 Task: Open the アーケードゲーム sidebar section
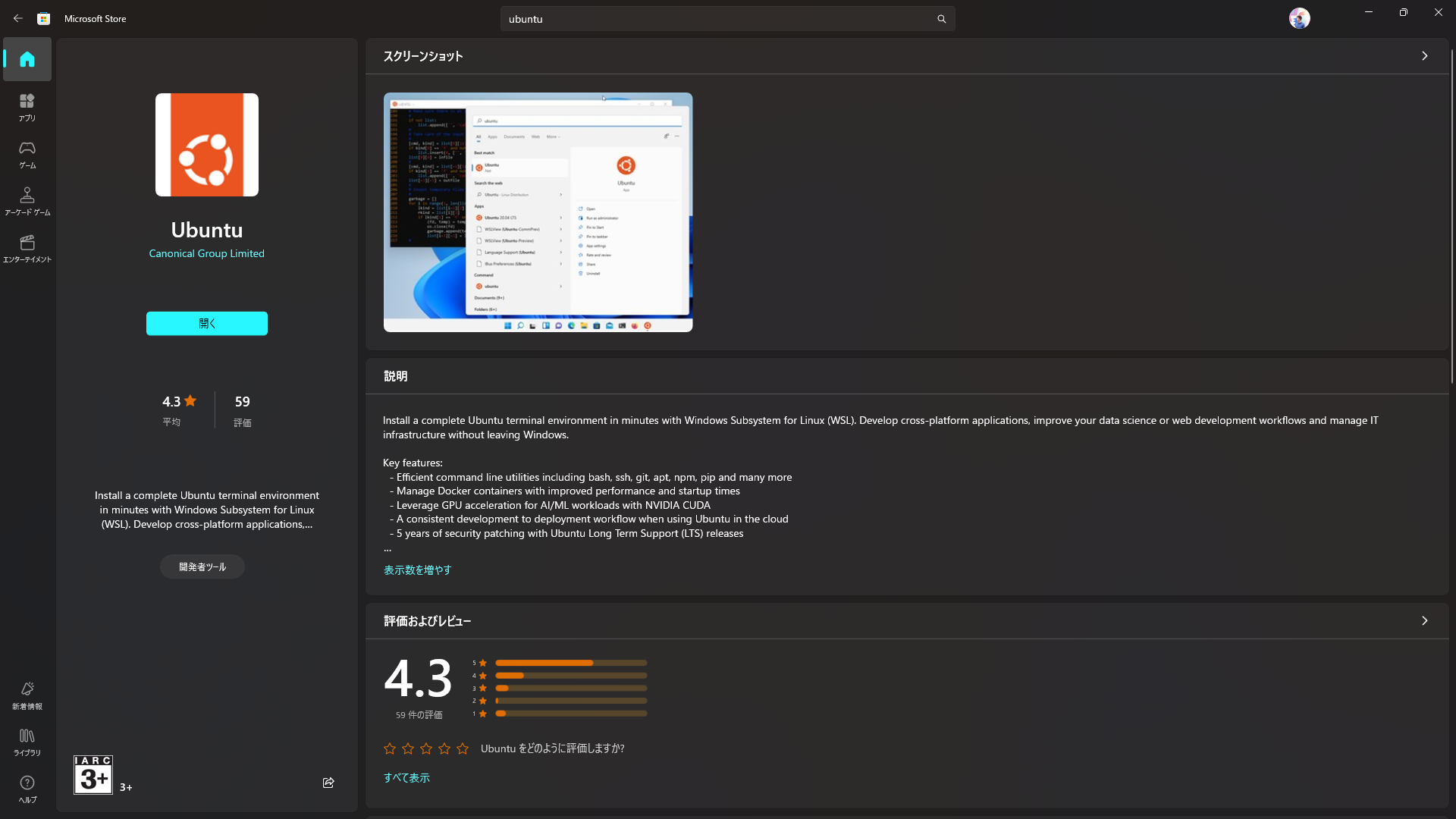[x=27, y=201]
